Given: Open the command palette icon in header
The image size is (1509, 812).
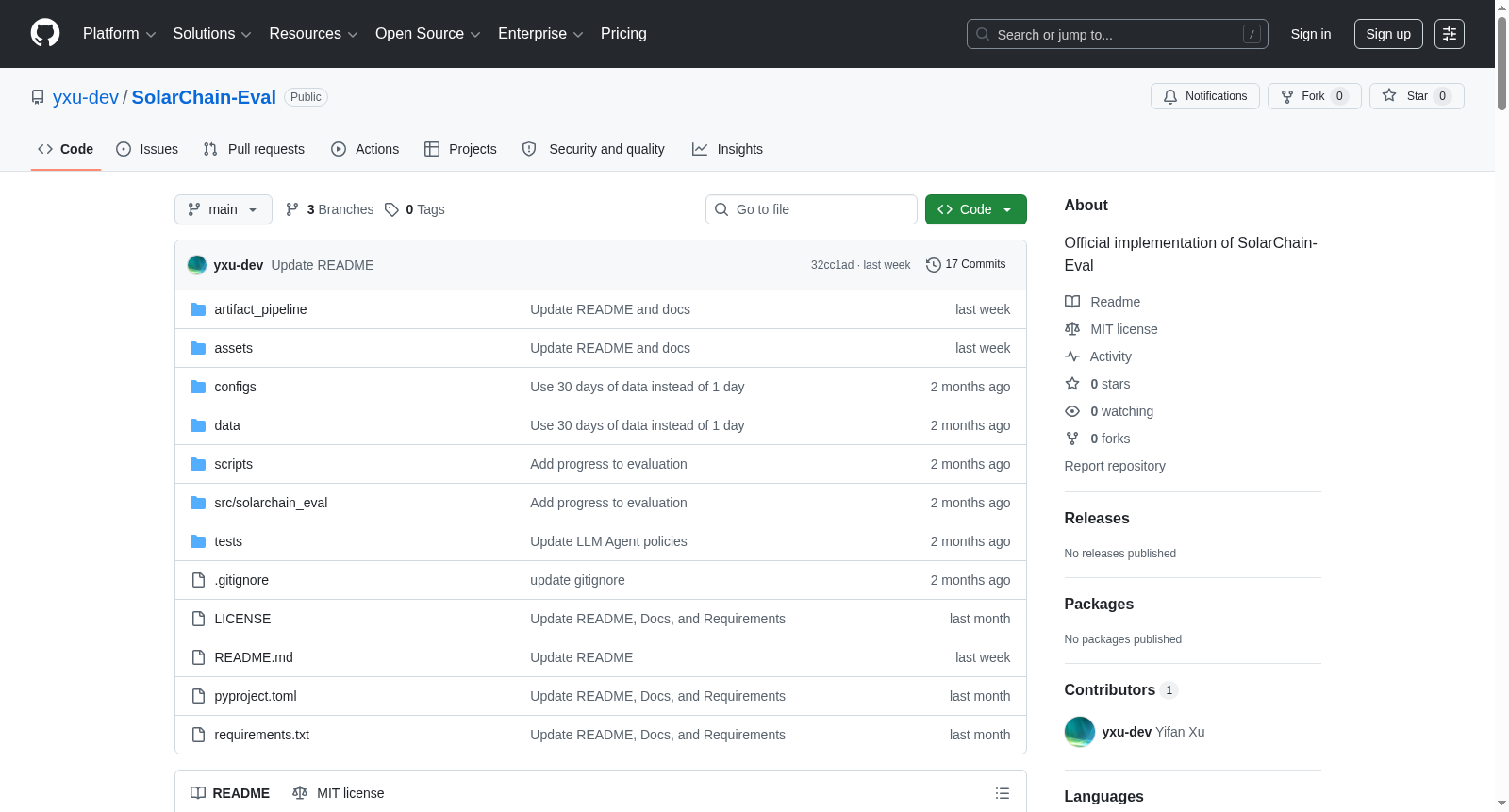Looking at the screenshot, I should [1449, 34].
